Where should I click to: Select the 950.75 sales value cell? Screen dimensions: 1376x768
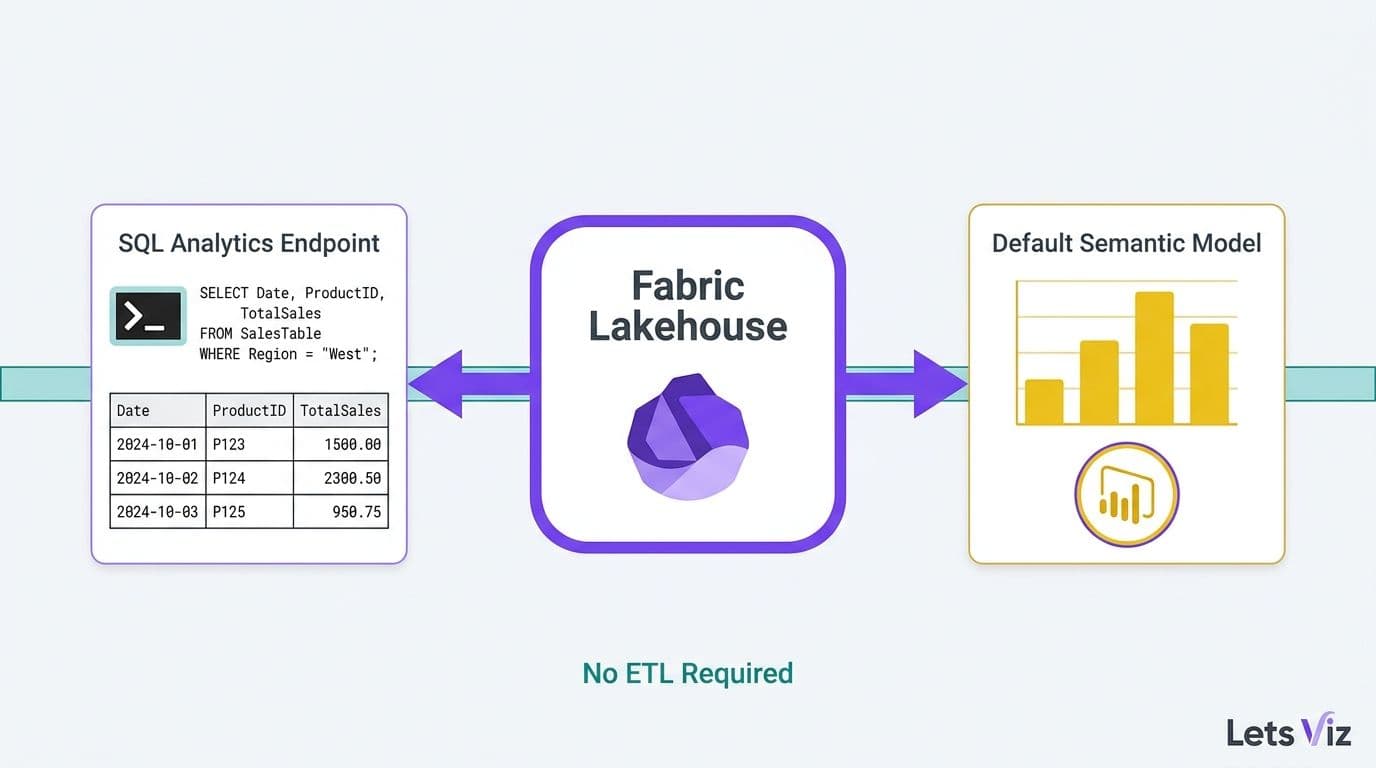point(341,512)
